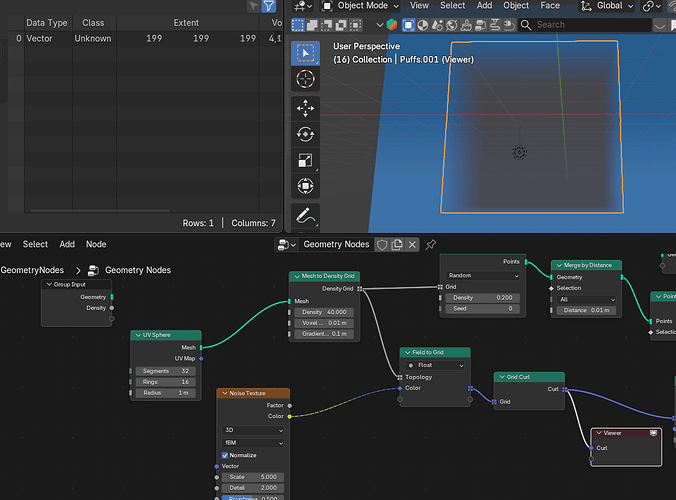Adjust the Density 40.000 field
The width and height of the screenshot is (676, 500).
click(324, 312)
